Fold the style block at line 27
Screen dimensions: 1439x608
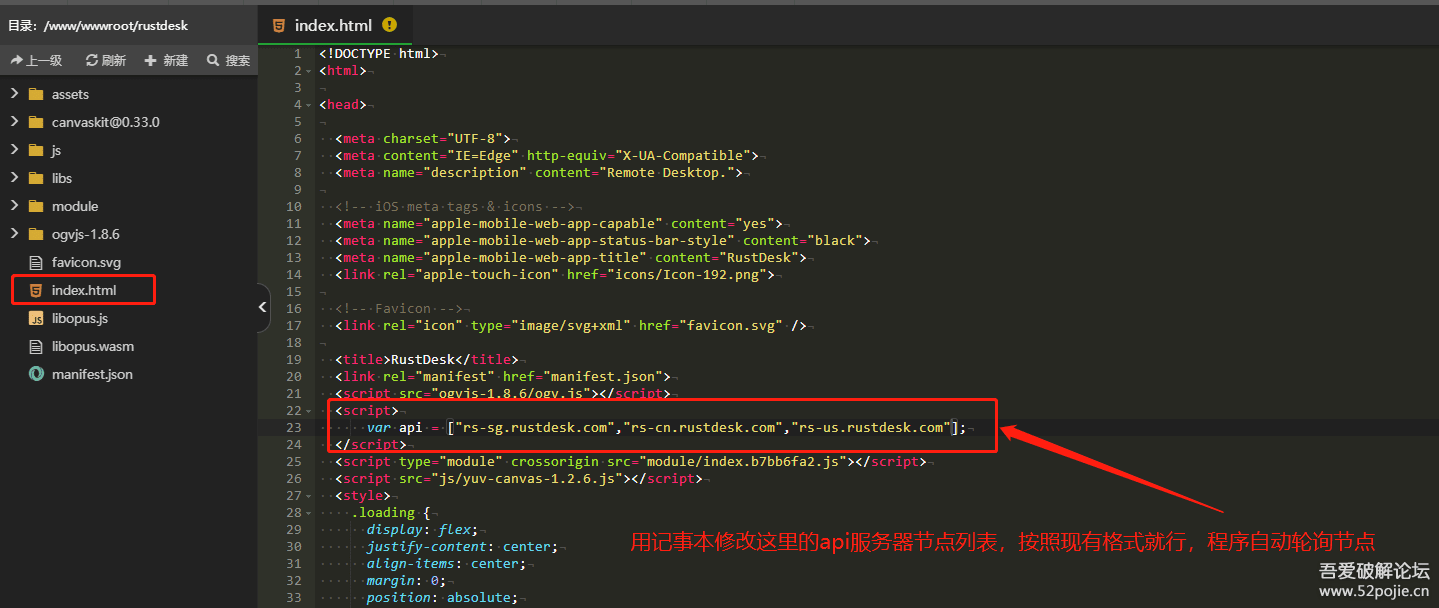(x=310, y=496)
